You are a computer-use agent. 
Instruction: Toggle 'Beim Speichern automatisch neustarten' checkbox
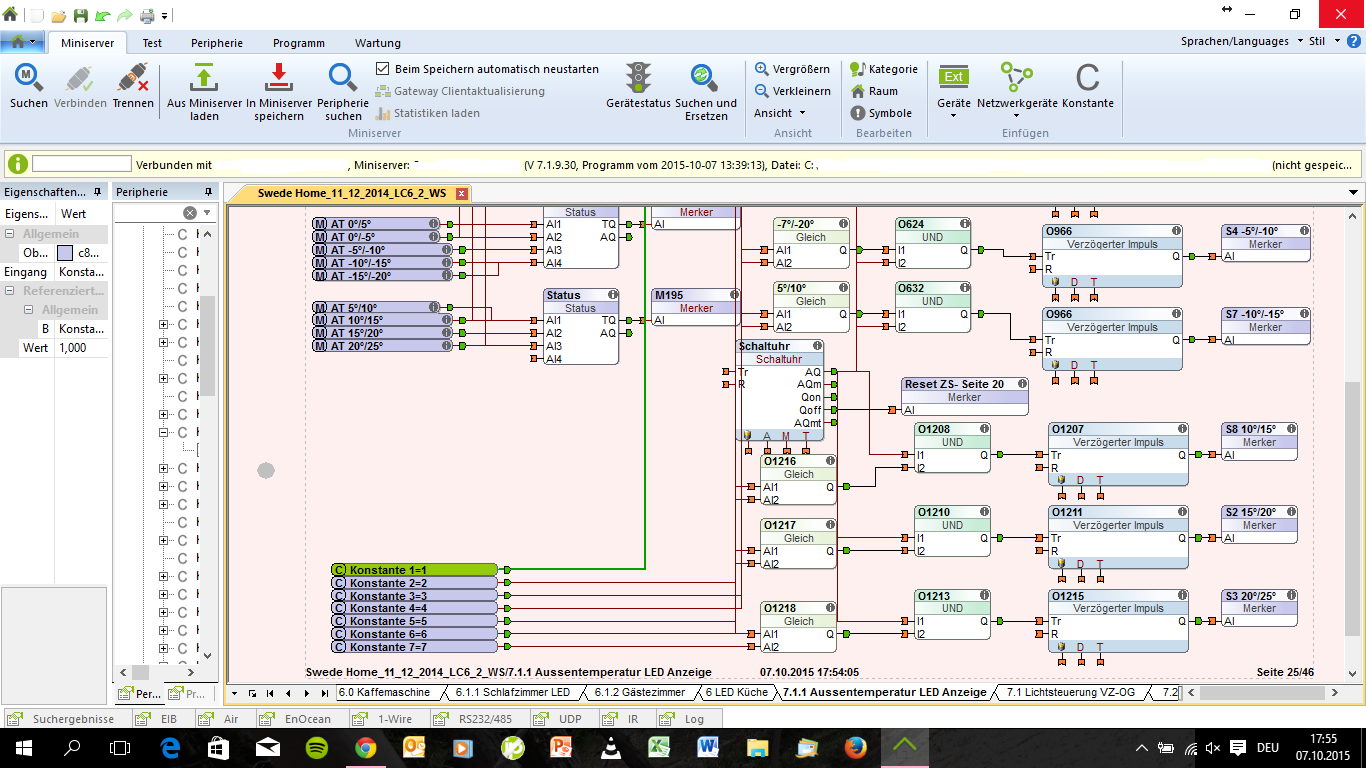coord(382,69)
